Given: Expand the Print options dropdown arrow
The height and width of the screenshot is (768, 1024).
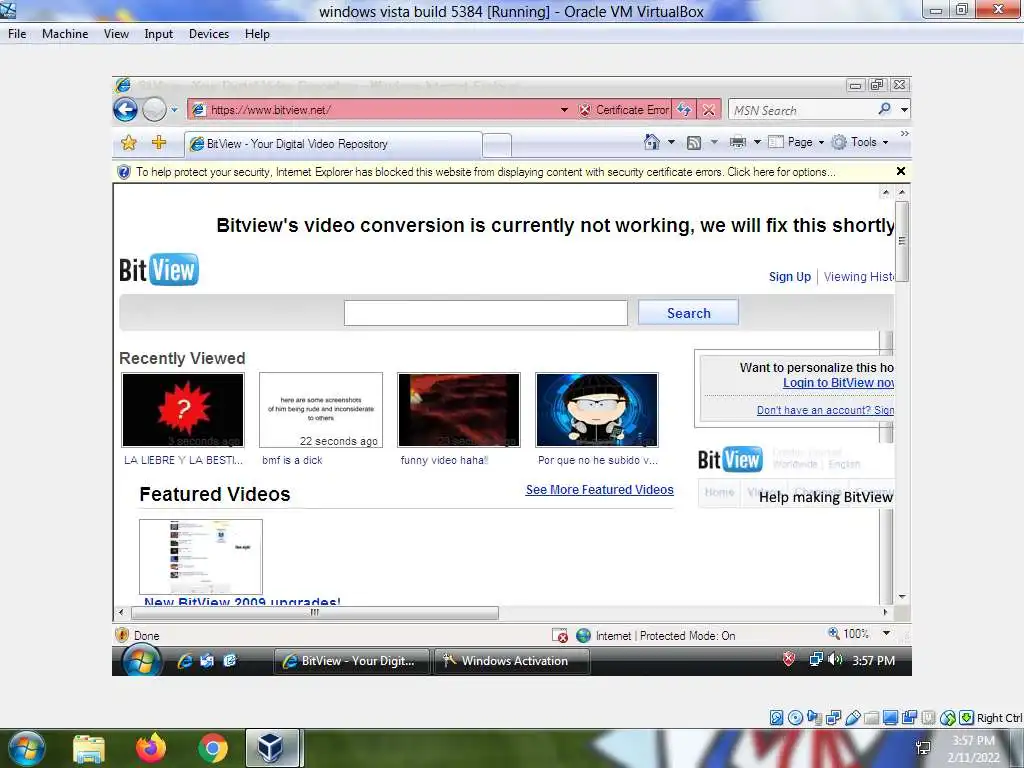Looking at the screenshot, I should [758, 142].
